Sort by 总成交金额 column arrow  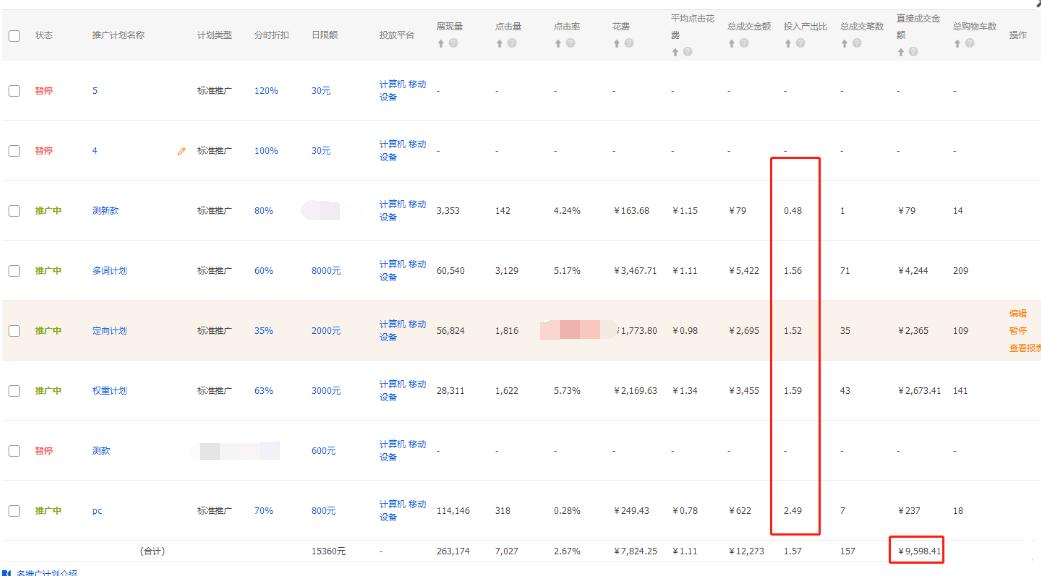pos(731,44)
